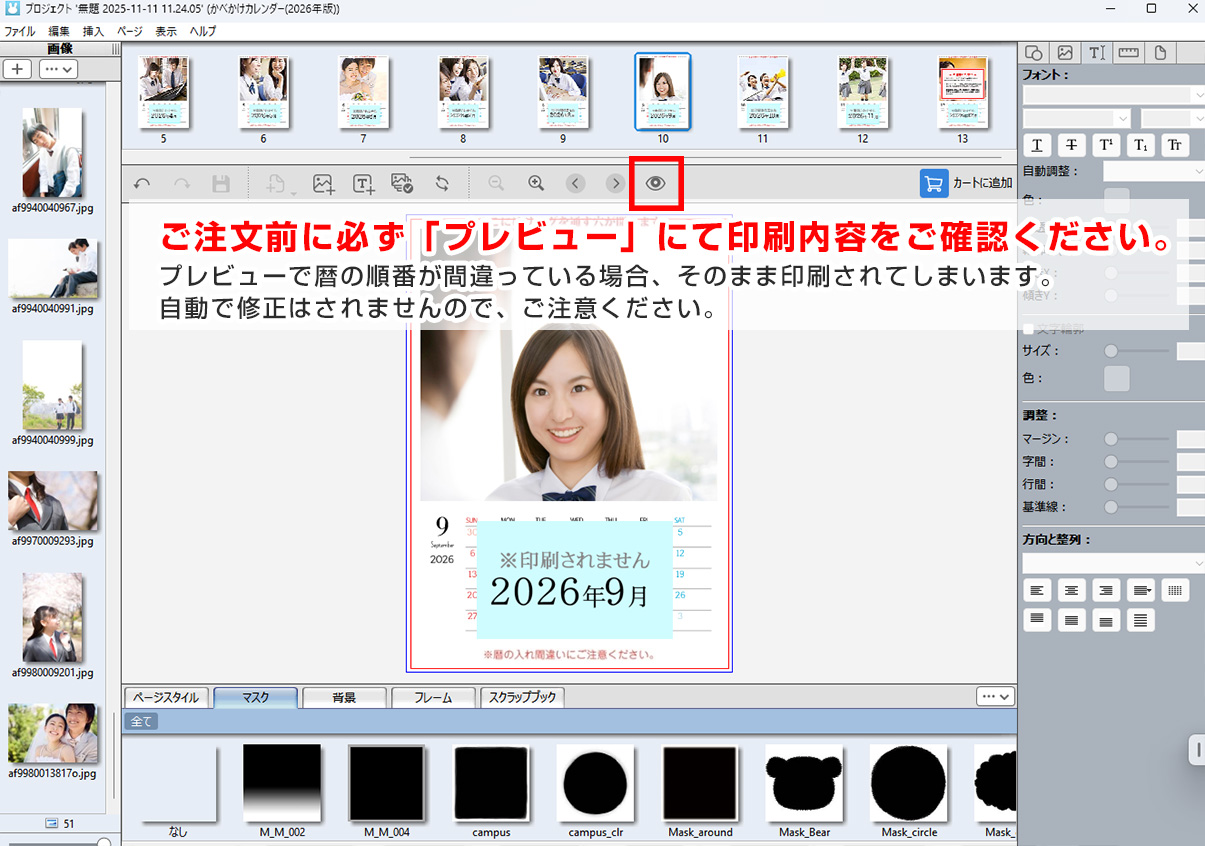Expand the 自動調整 dropdown
This screenshot has height=846, width=1205.
click(x=1153, y=172)
